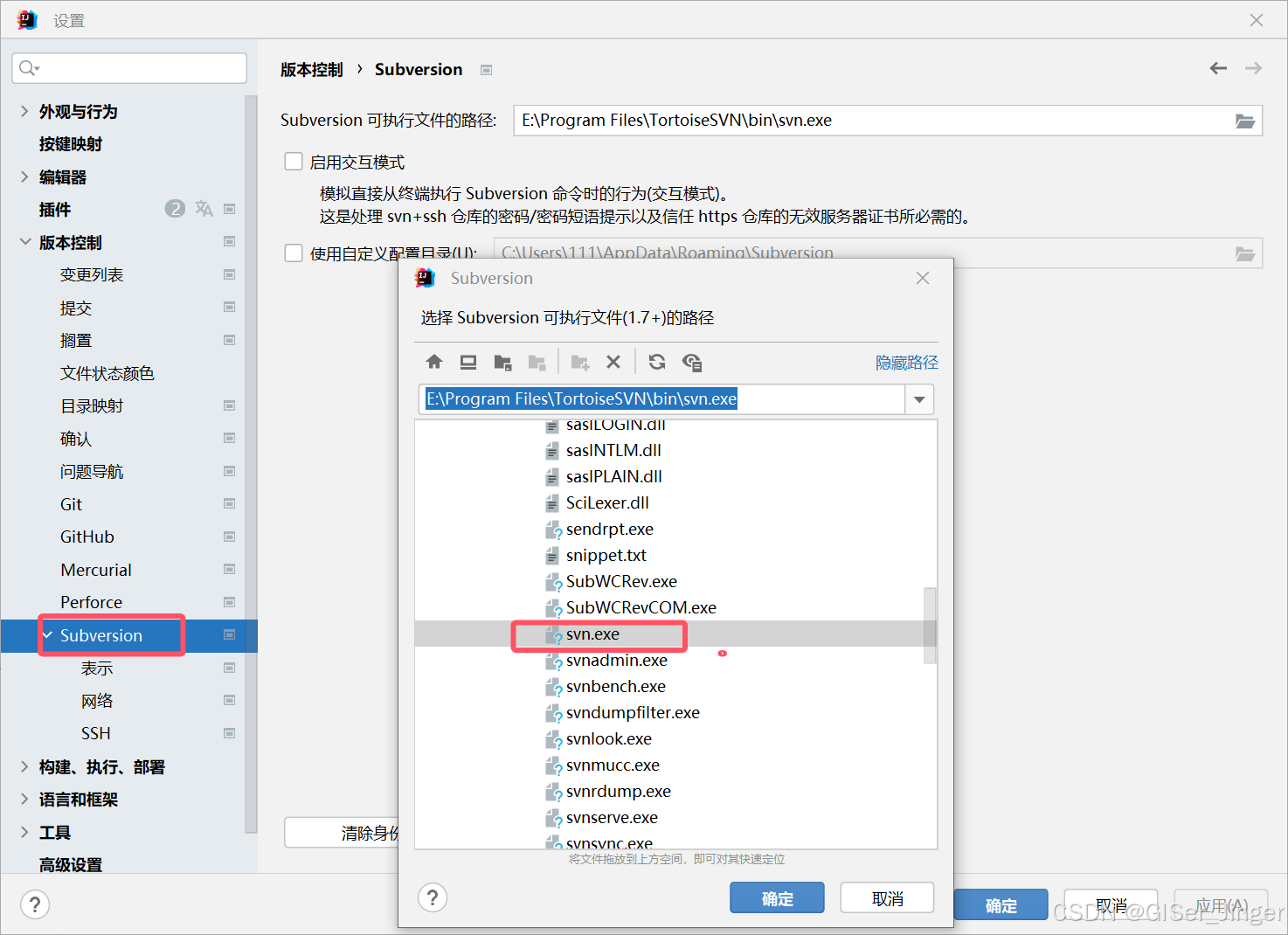The width and height of the screenshot is (1288, 935).
Task: Click the file chooser path text field
Action: (662, 399)
